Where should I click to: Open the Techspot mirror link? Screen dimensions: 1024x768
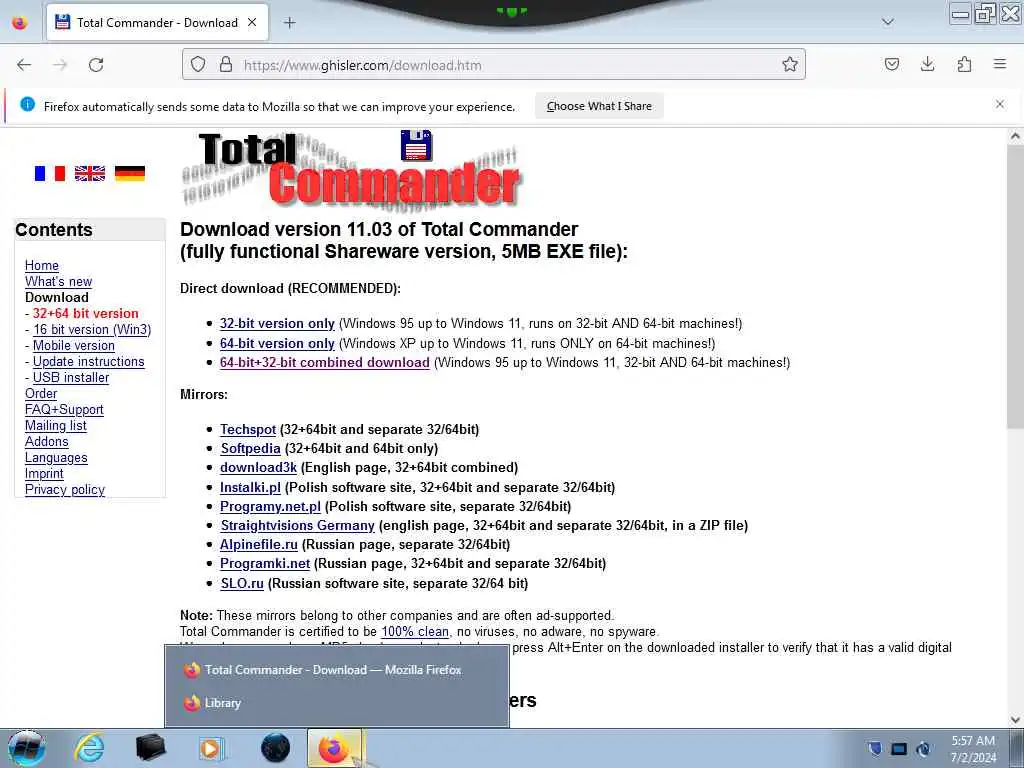[x=248, y=429]
